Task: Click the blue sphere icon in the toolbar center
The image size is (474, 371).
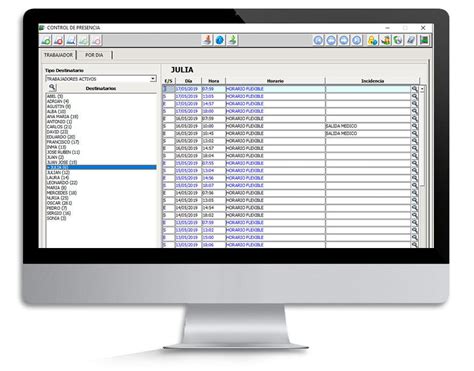Action: point(220,40)
